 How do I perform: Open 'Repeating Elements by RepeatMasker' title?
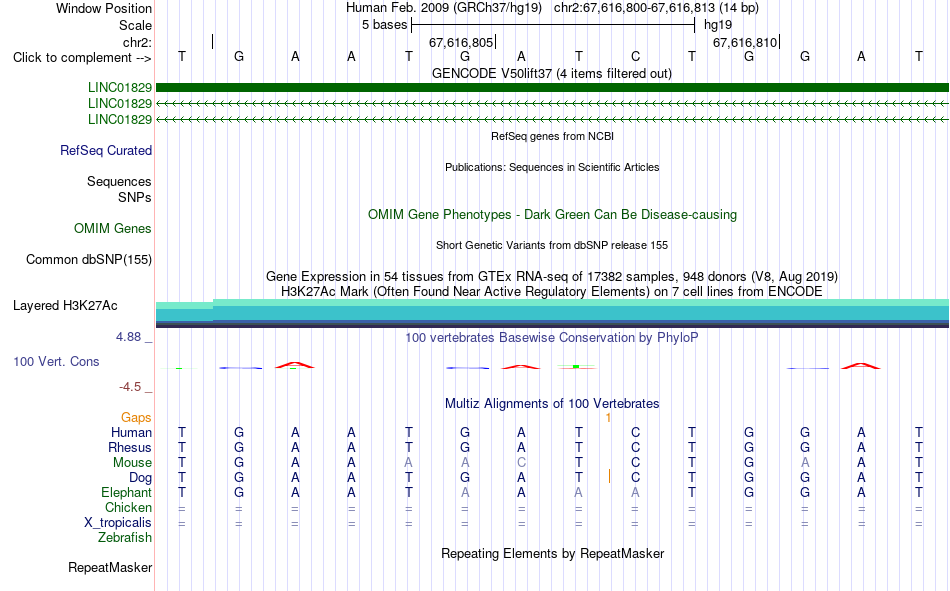pos(552,553)
